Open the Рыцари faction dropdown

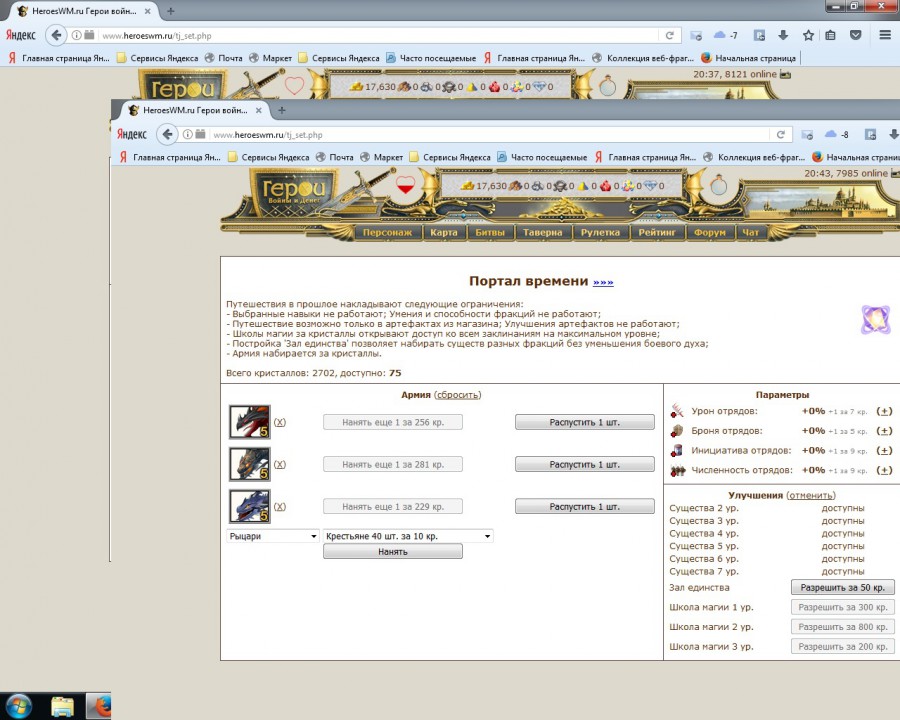[273, 536]
